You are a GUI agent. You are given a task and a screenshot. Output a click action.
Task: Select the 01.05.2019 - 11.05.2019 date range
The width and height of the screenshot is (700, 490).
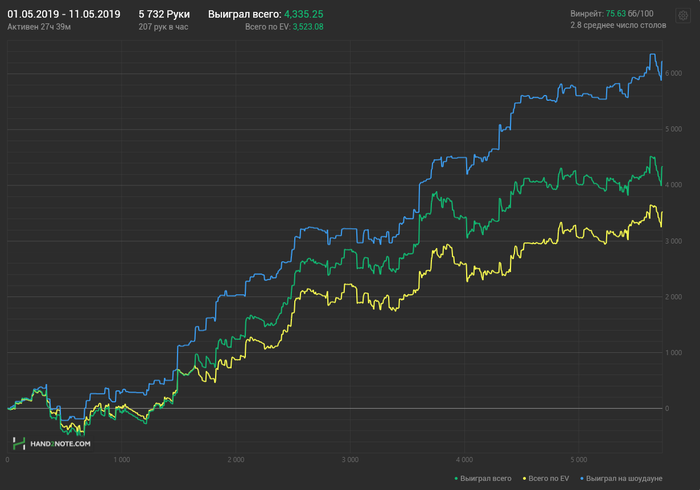(x=64, y=14)
